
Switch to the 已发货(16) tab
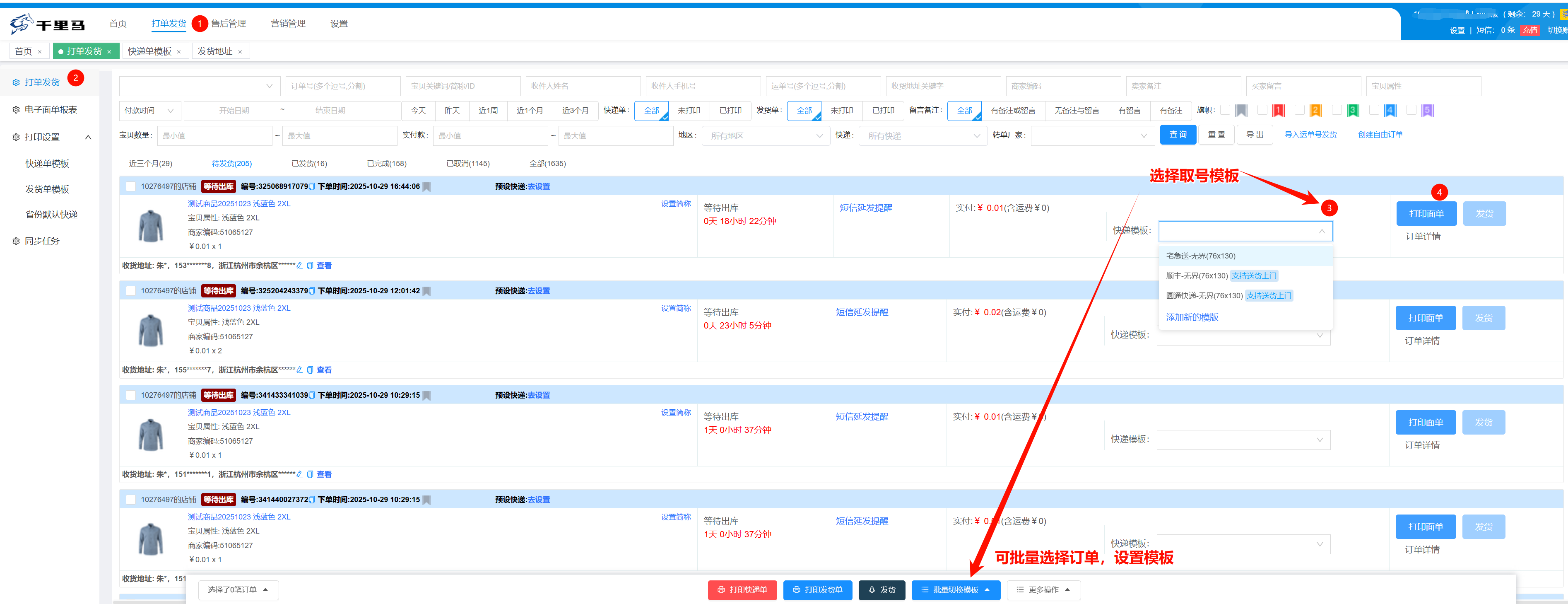[x=309, y=163]
